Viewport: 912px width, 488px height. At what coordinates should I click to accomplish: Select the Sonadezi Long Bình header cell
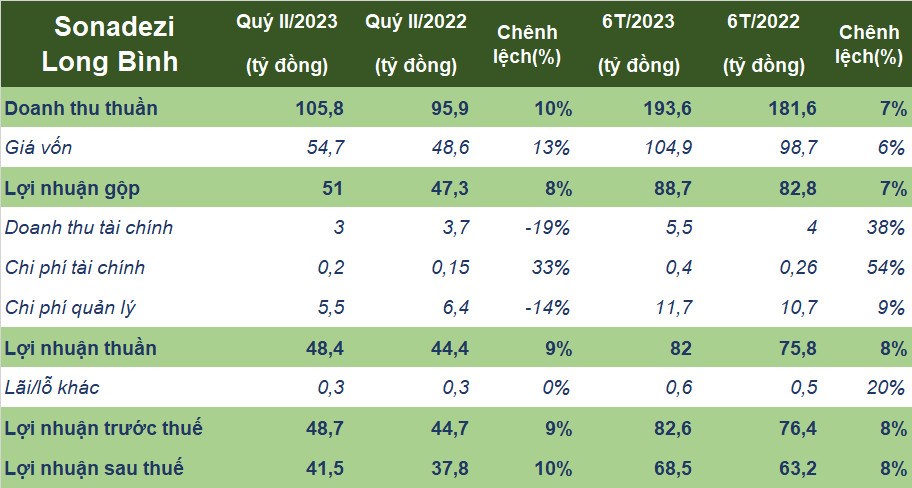(x=110, y=45)
